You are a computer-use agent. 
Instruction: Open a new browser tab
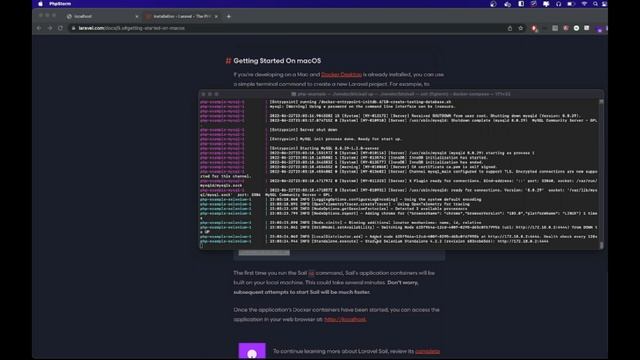[229, 16]
